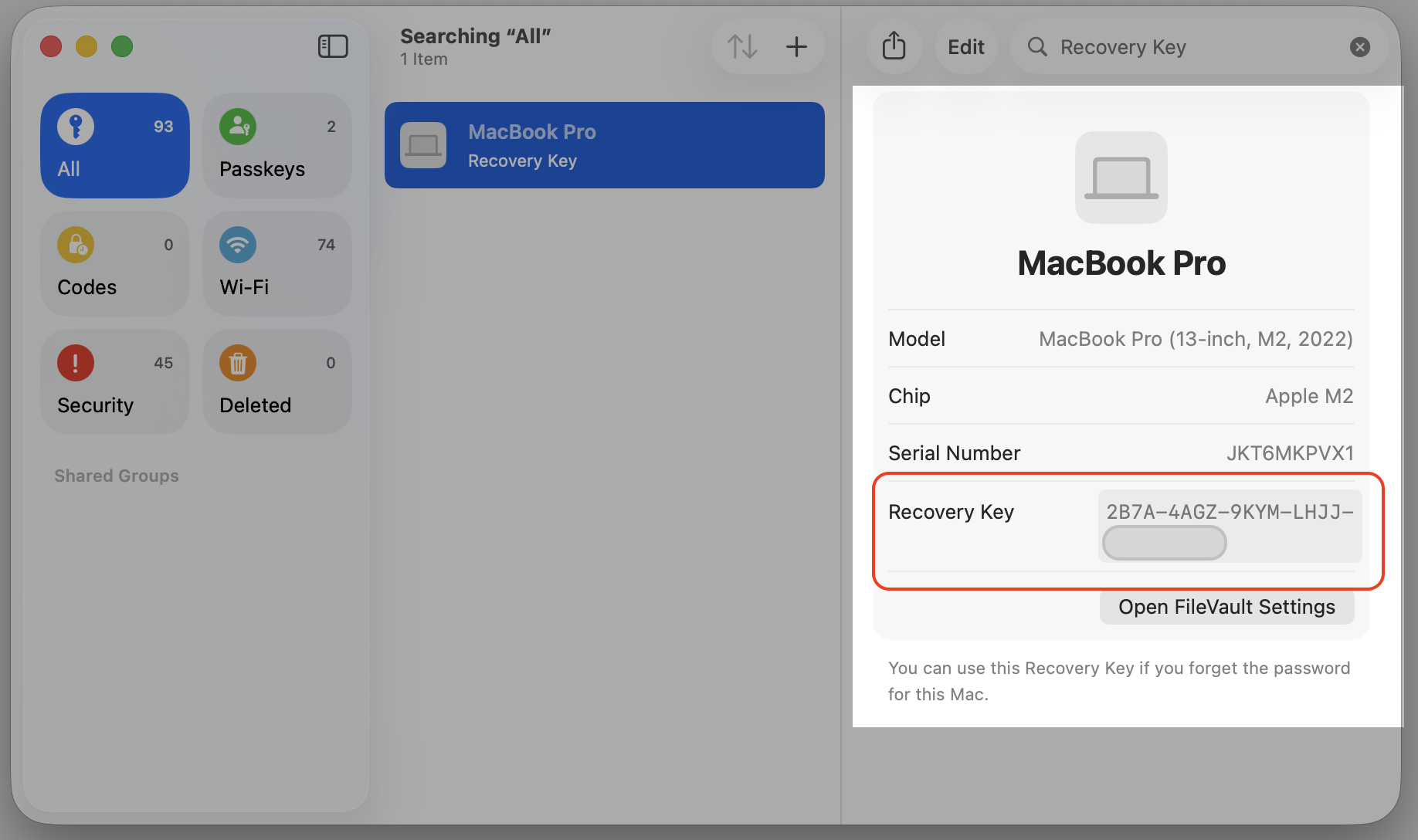Click the orange trash Deleted icon

pyautogui.click(x=238, y=363)
